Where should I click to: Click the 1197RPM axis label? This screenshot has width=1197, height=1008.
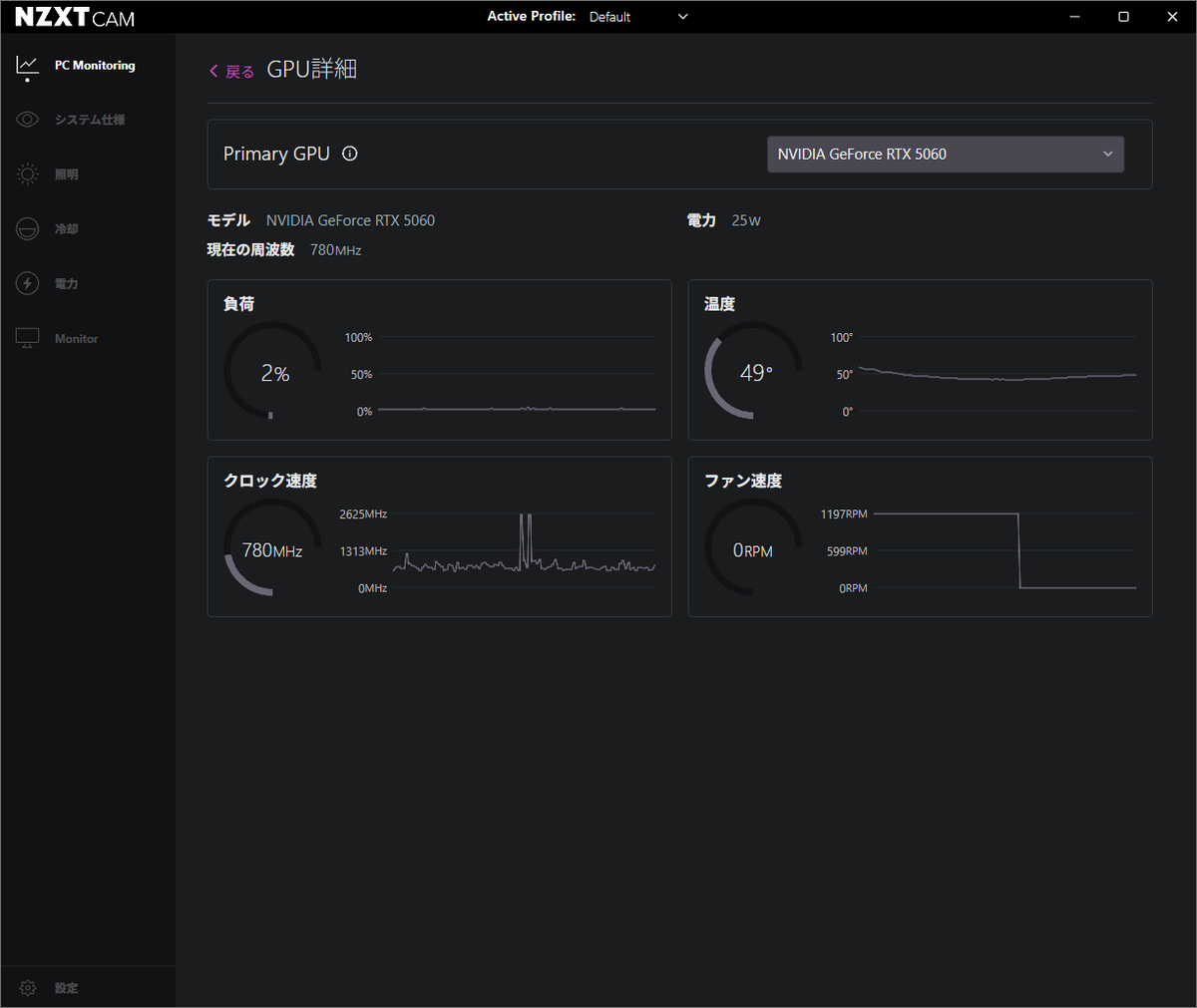point(844,514)
